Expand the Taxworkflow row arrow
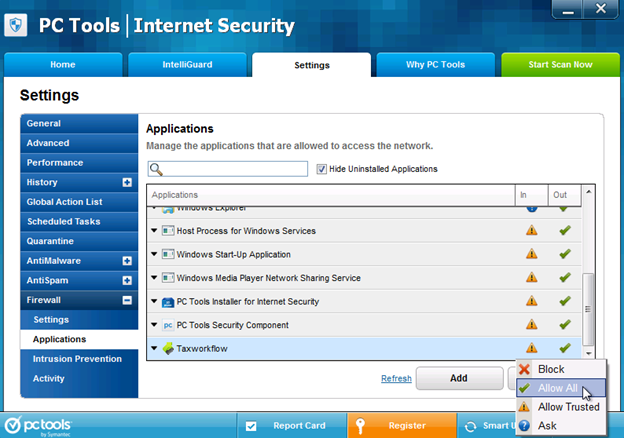 [x=154, y=348]
